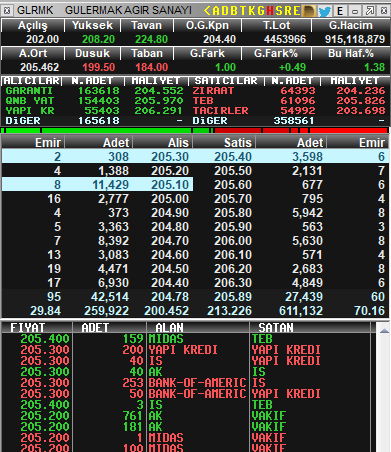Click the yellow letter K shortcut

(x=252, y=11)
